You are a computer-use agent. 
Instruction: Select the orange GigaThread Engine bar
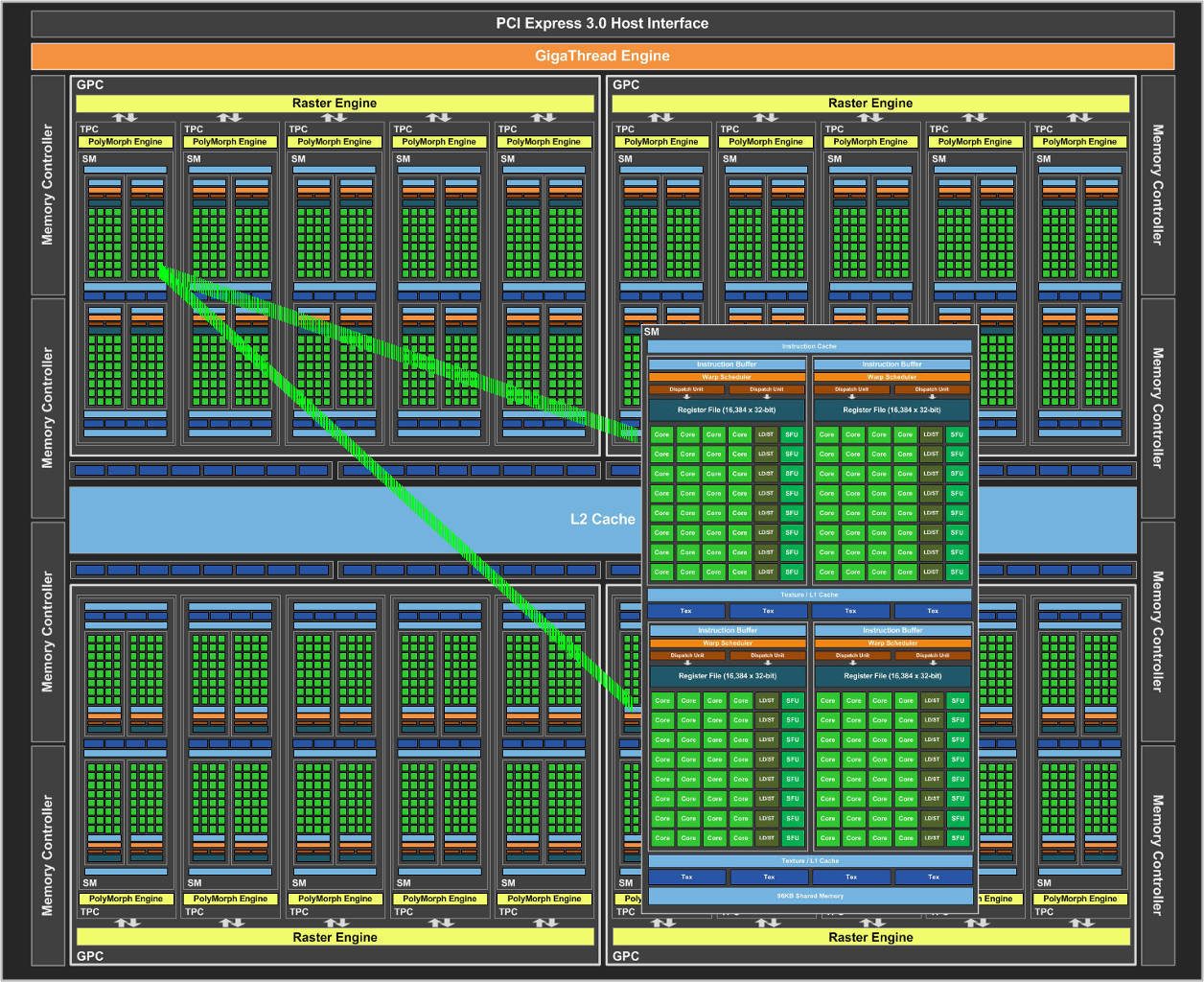pos(602,56)
